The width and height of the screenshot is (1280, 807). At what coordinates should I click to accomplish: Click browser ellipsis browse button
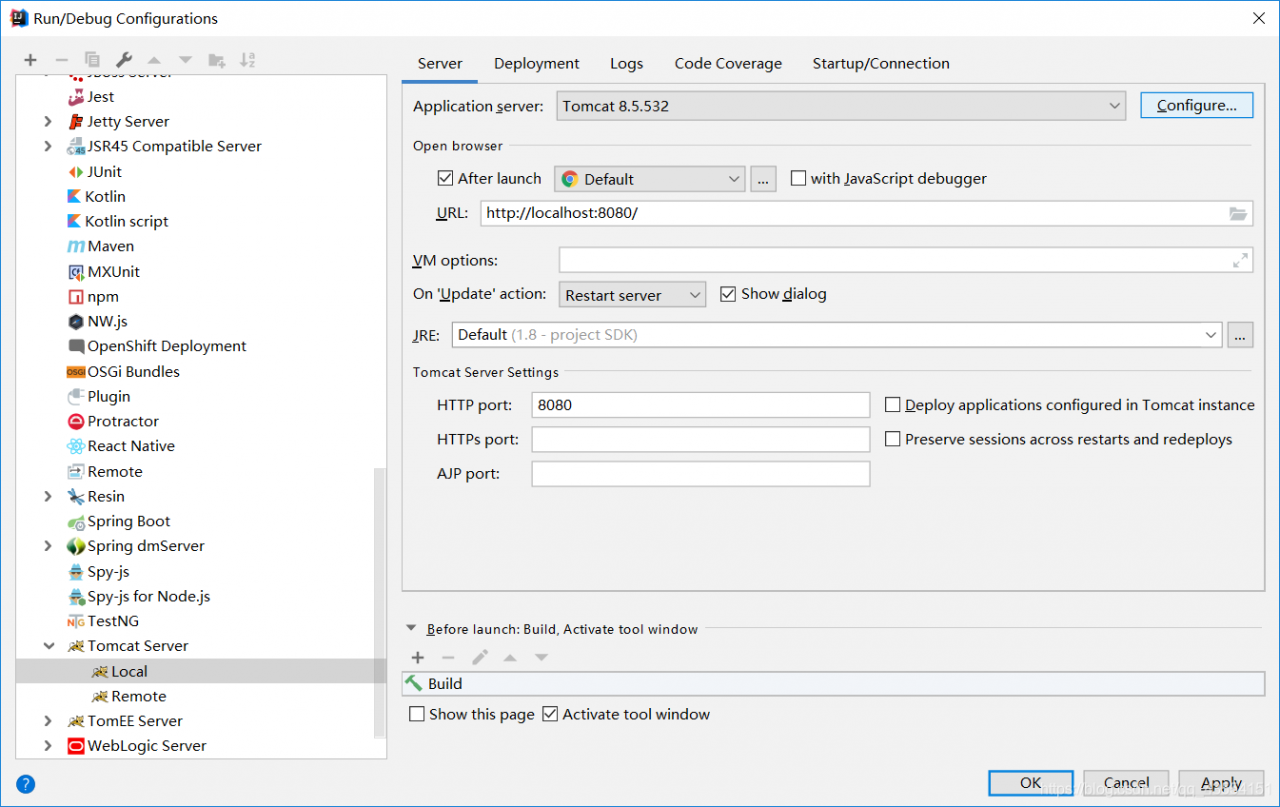(x=763, y=179)
